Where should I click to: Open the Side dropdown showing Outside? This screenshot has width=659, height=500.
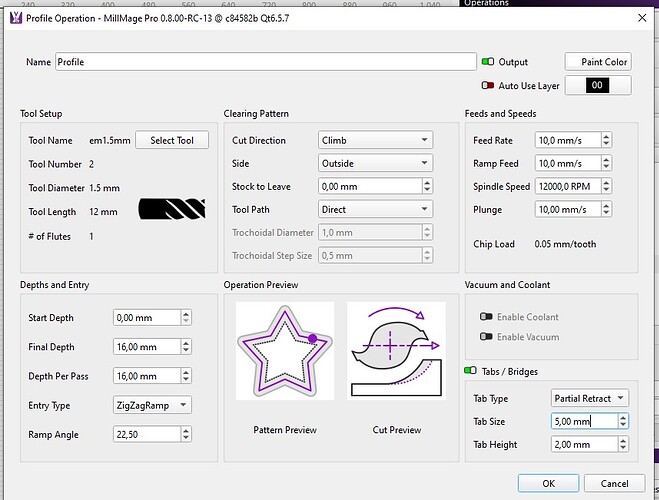[x=375, y=163]
